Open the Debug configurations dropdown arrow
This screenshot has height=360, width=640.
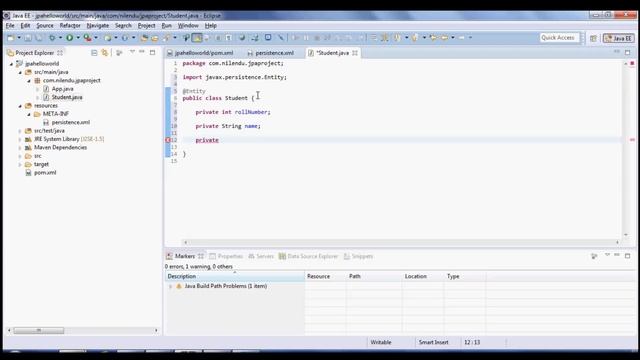coord(60,38)
